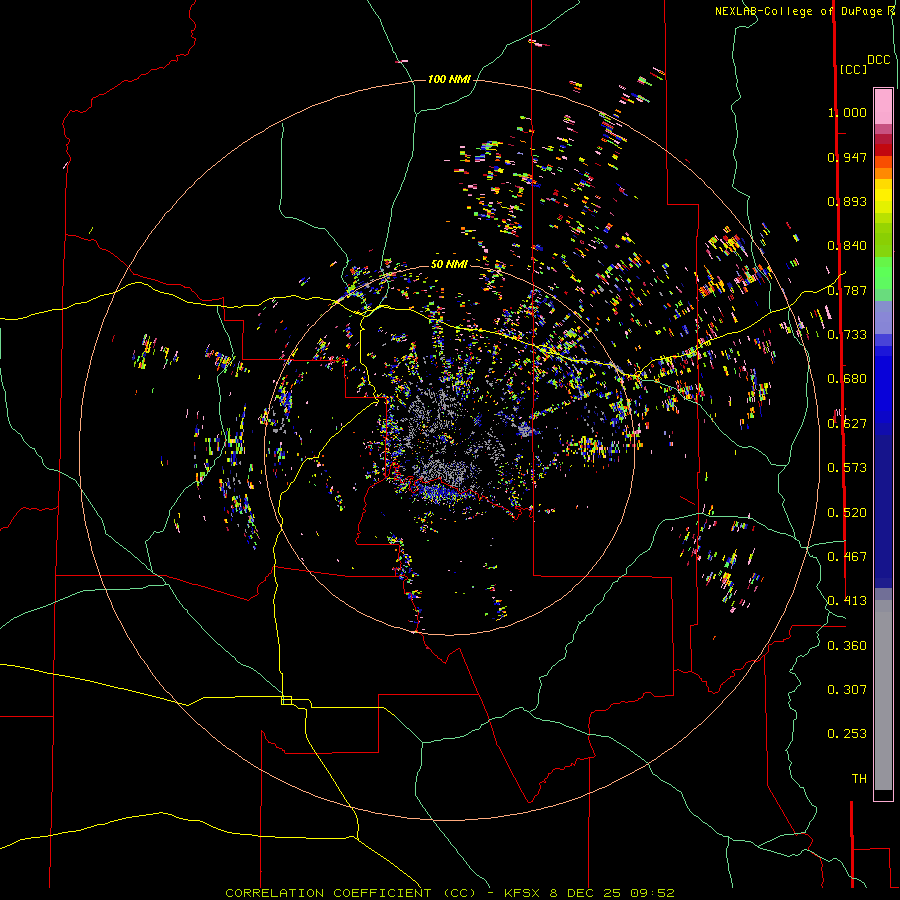Click the 0.893 scale value
The height and width of the screenshot is (900, 900).
click(847, 201)
